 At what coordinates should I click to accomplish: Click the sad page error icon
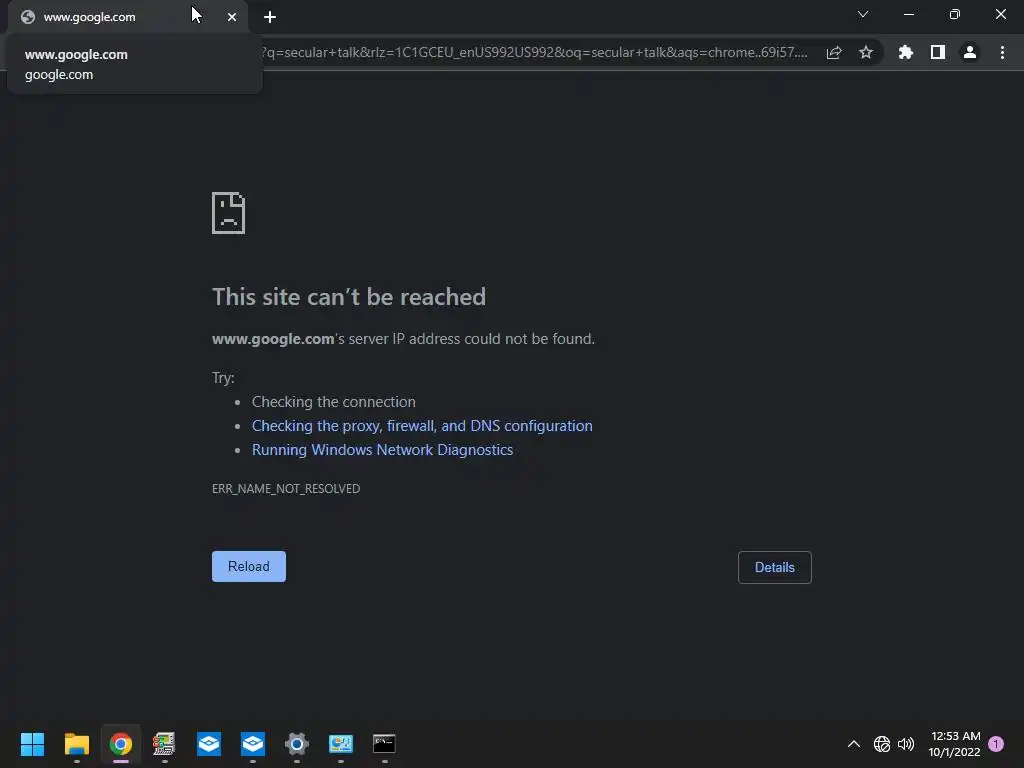tap(229, 213)
